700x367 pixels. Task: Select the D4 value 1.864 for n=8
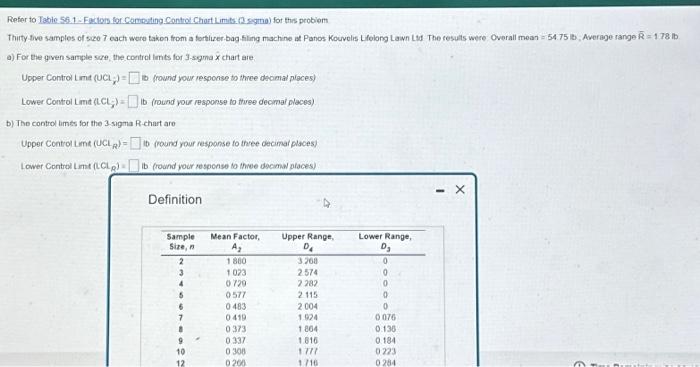tap(308, 329)
